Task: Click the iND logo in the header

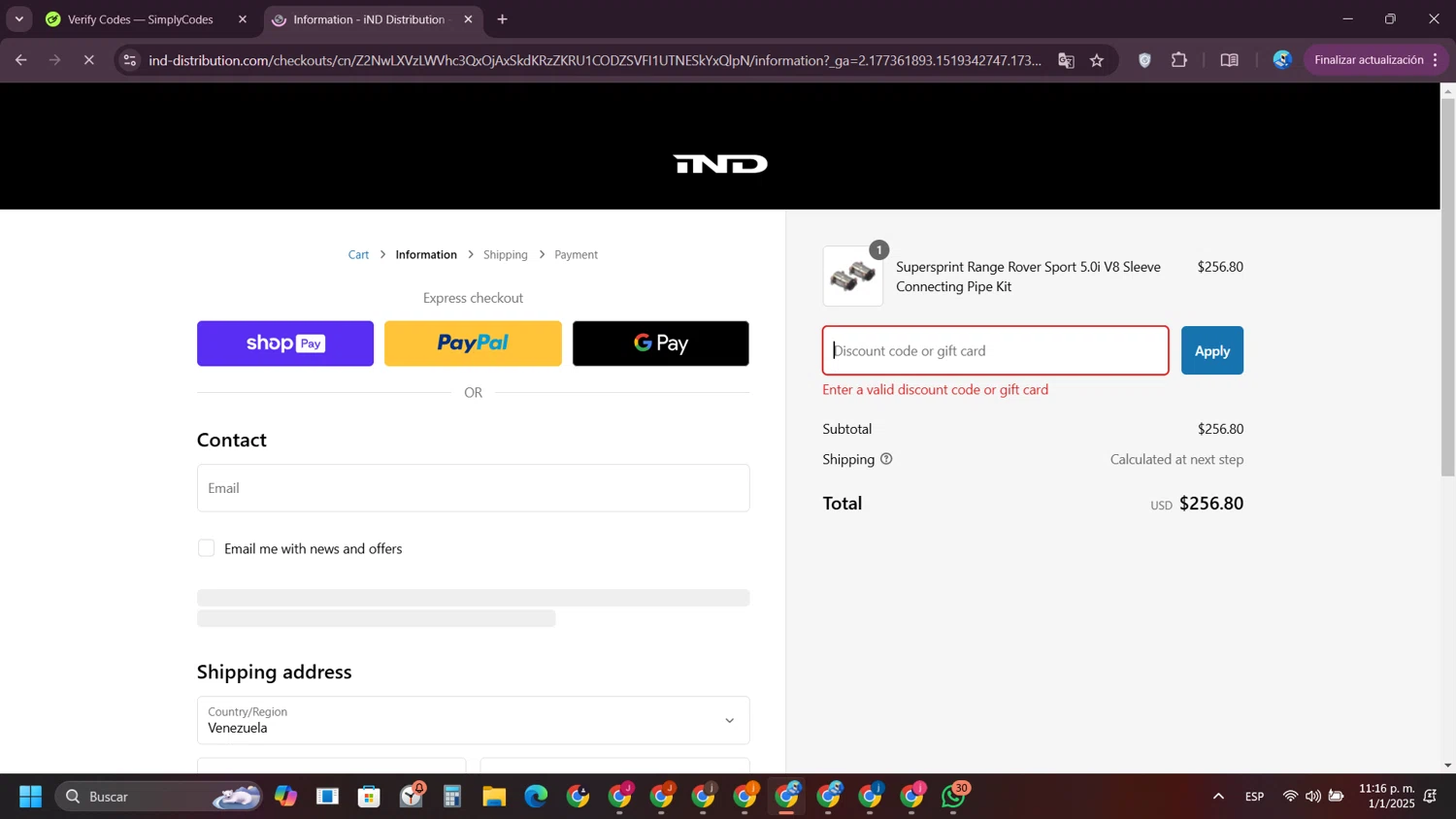Action: [x=720, y=164]
